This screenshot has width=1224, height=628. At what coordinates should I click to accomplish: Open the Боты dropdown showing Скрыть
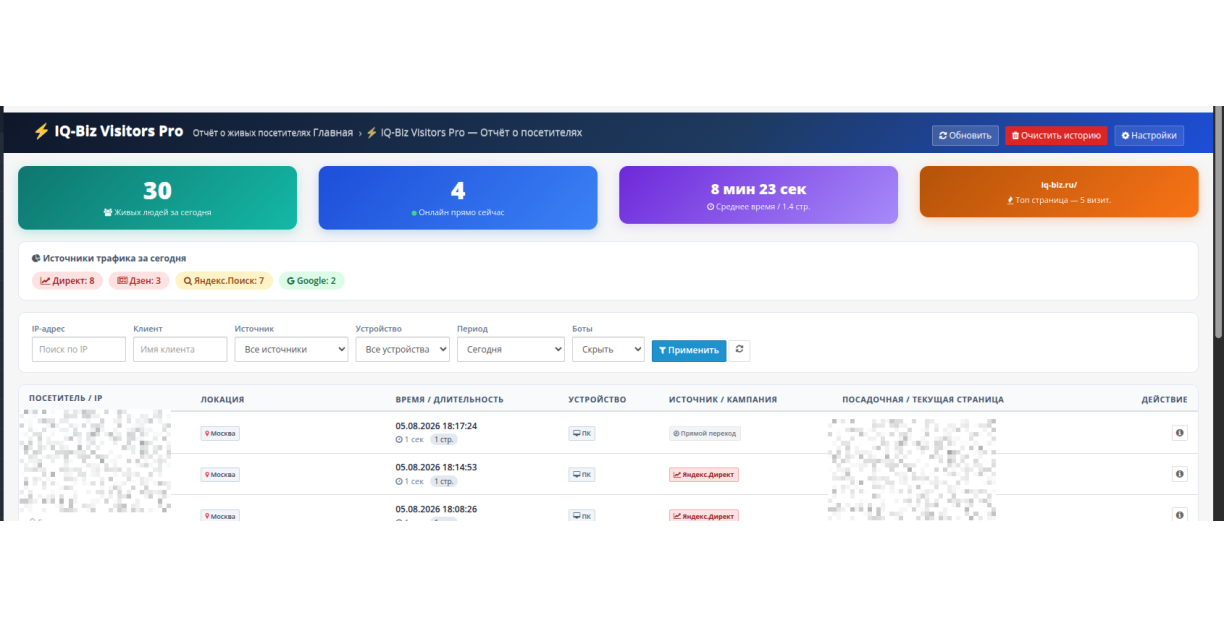pos(608,349)
